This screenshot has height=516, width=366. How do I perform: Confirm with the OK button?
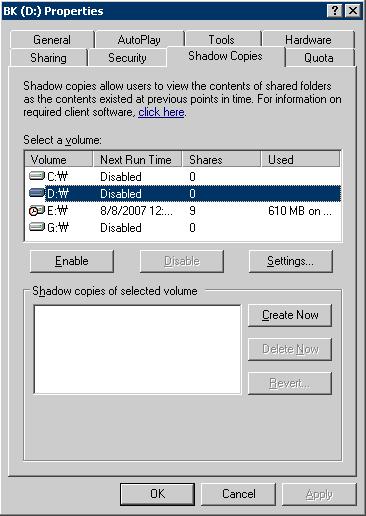click(x=157, y=494)
